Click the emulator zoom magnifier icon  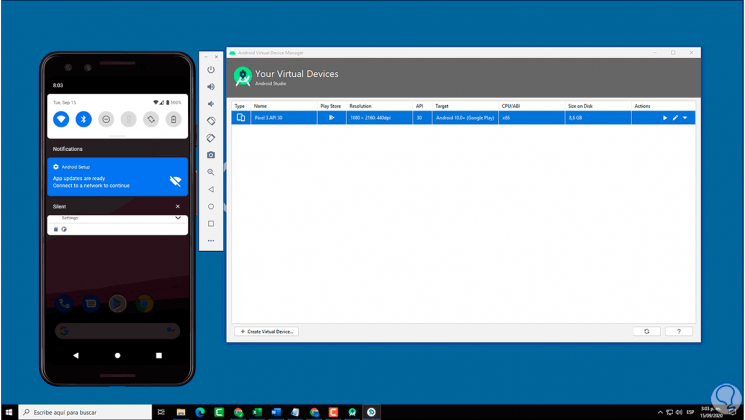click(211, 172)
